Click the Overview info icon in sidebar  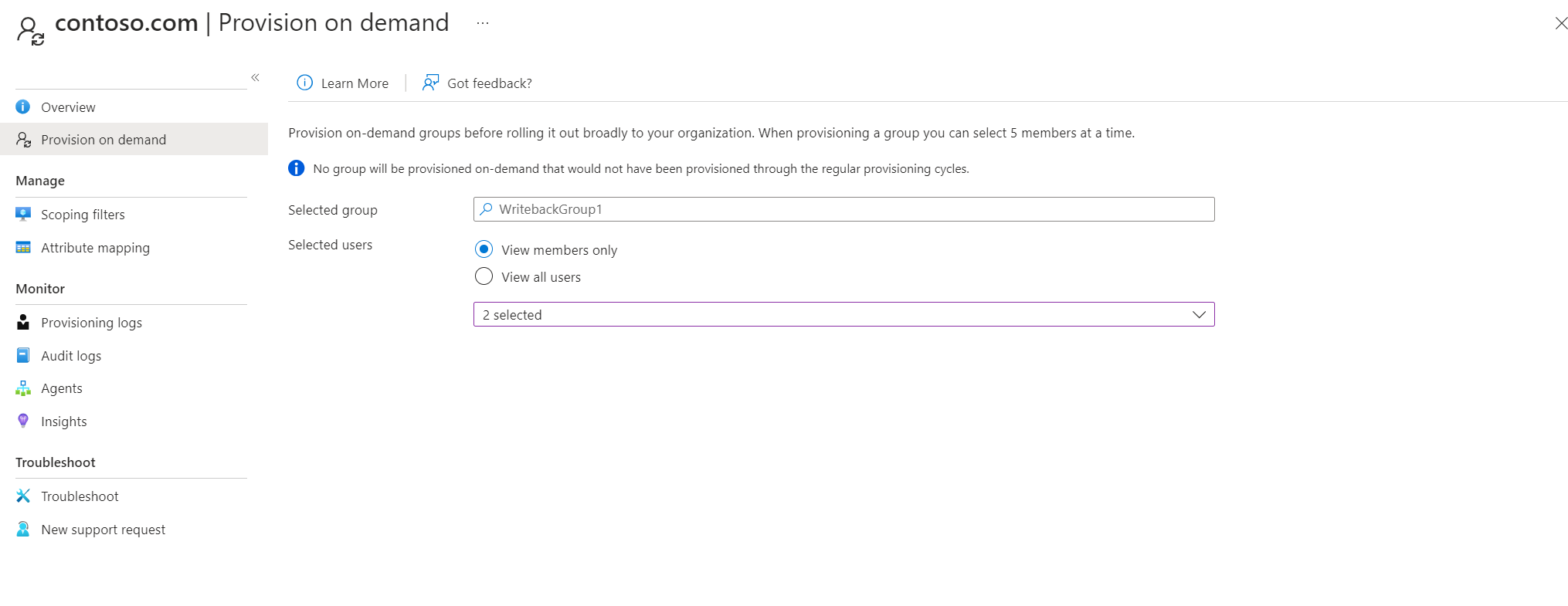(x=23, y=107)
